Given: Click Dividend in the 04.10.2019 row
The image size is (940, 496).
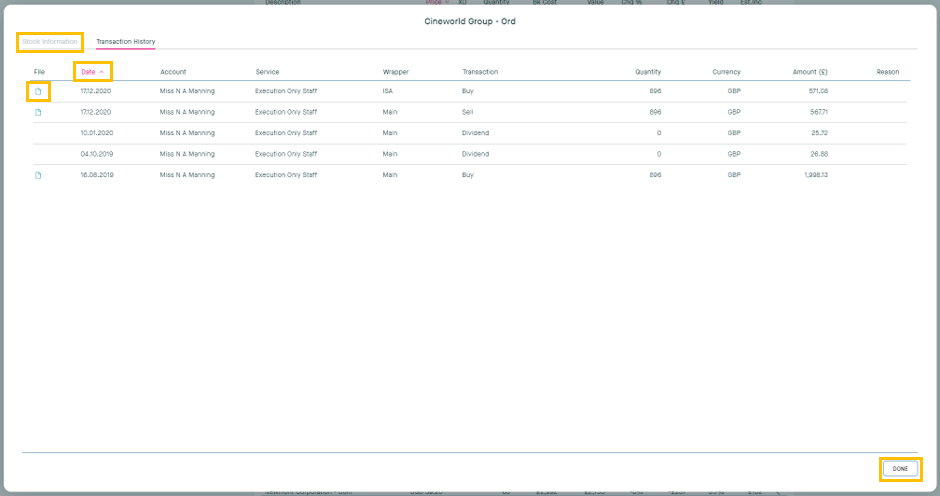Looking at the screenshot, I should [x=475, y=154].
